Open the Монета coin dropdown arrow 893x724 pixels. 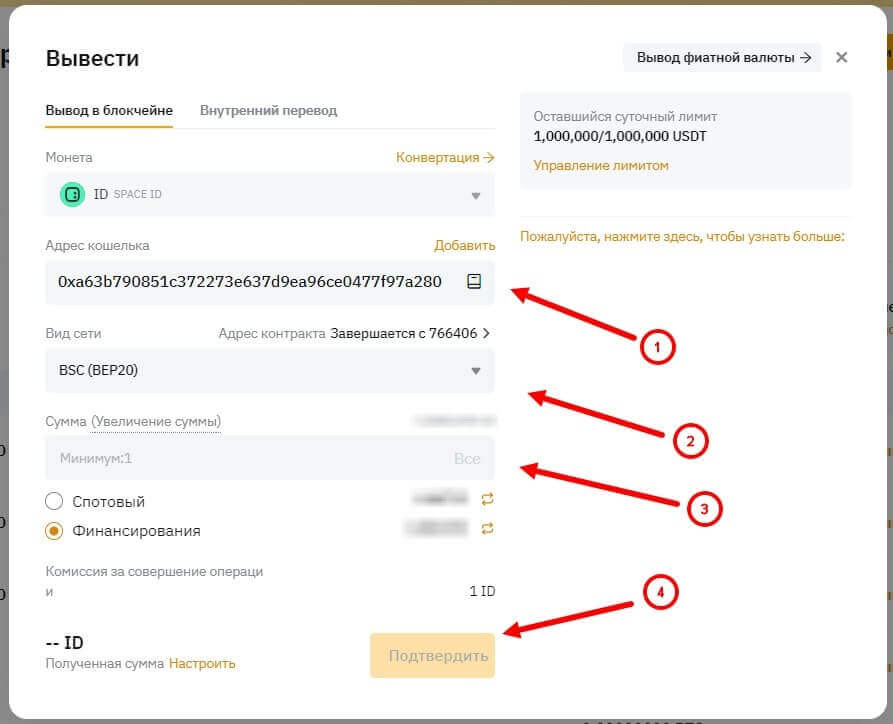pos(476,196)
